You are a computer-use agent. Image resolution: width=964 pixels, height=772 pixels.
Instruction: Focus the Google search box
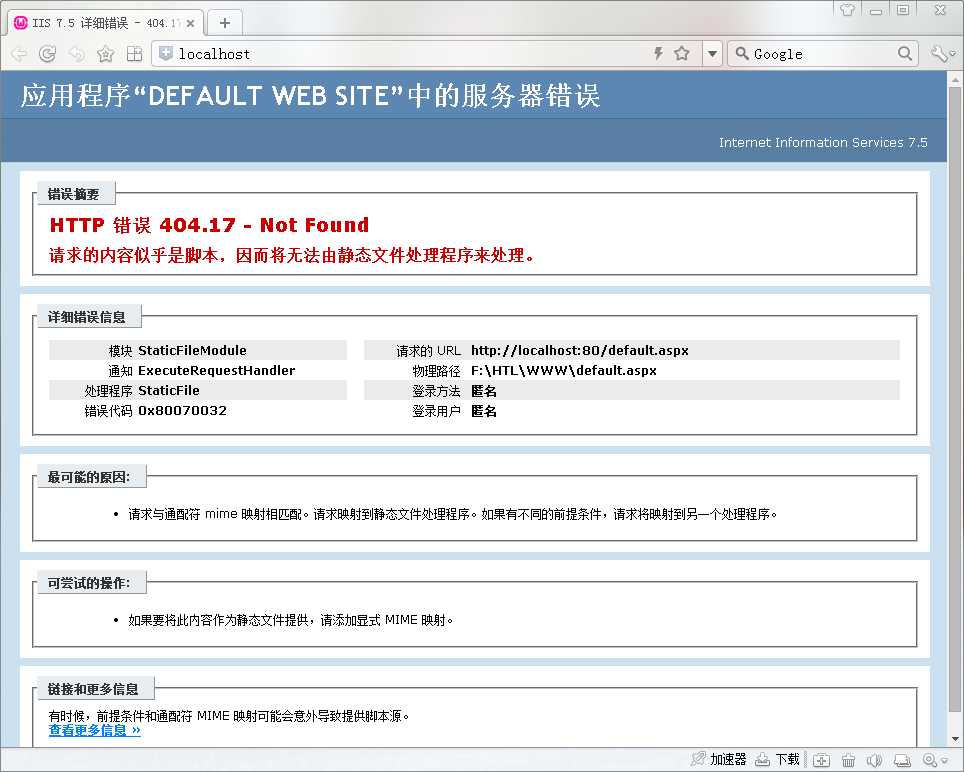tap(823, 54)
